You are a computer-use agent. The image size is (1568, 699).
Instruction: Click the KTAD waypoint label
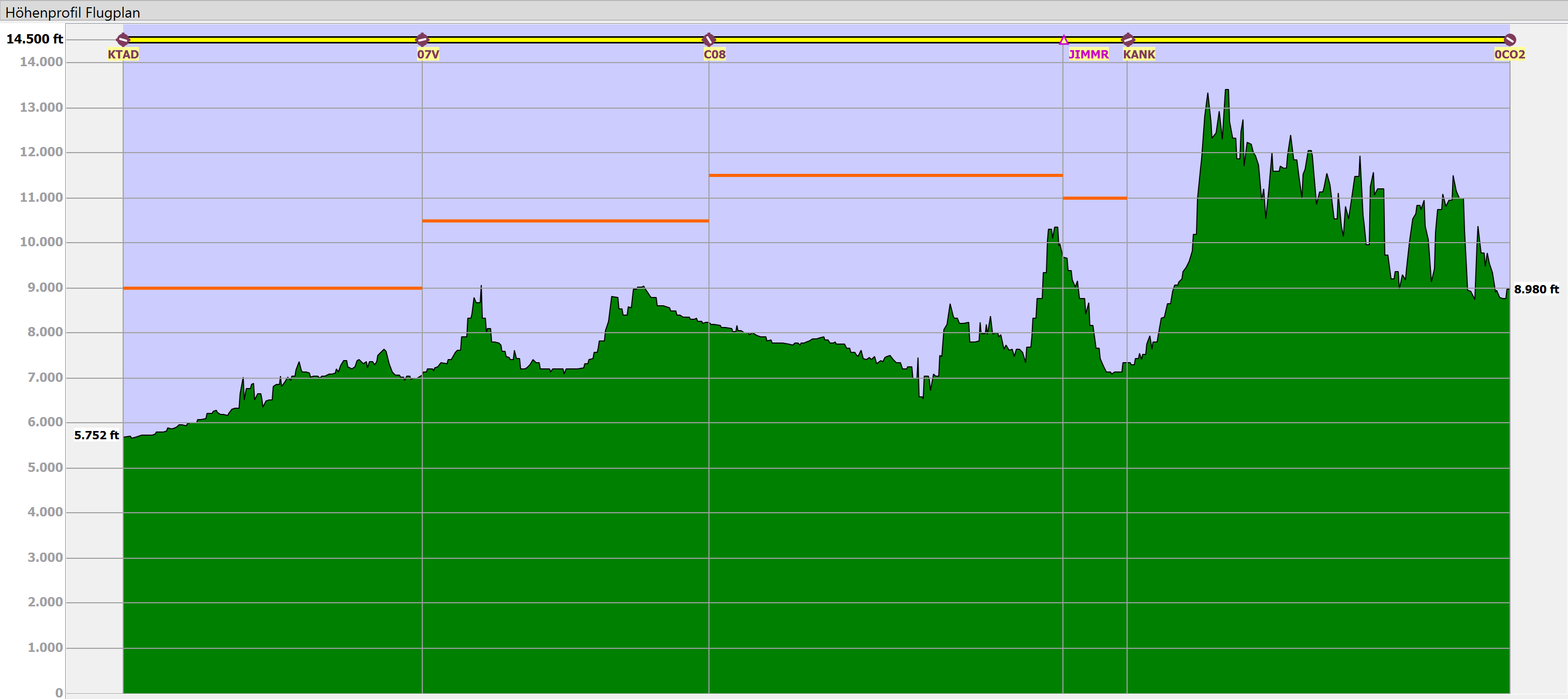click(123, 54)
